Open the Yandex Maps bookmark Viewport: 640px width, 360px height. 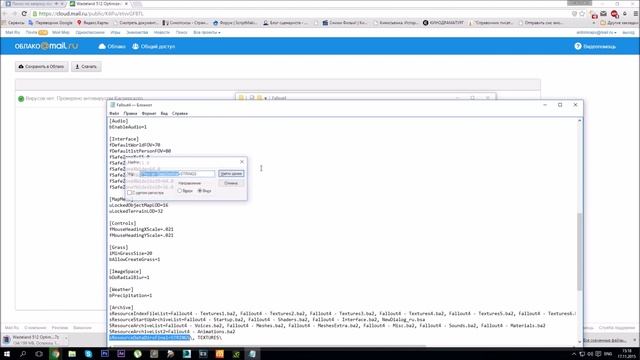pos(93,23)
